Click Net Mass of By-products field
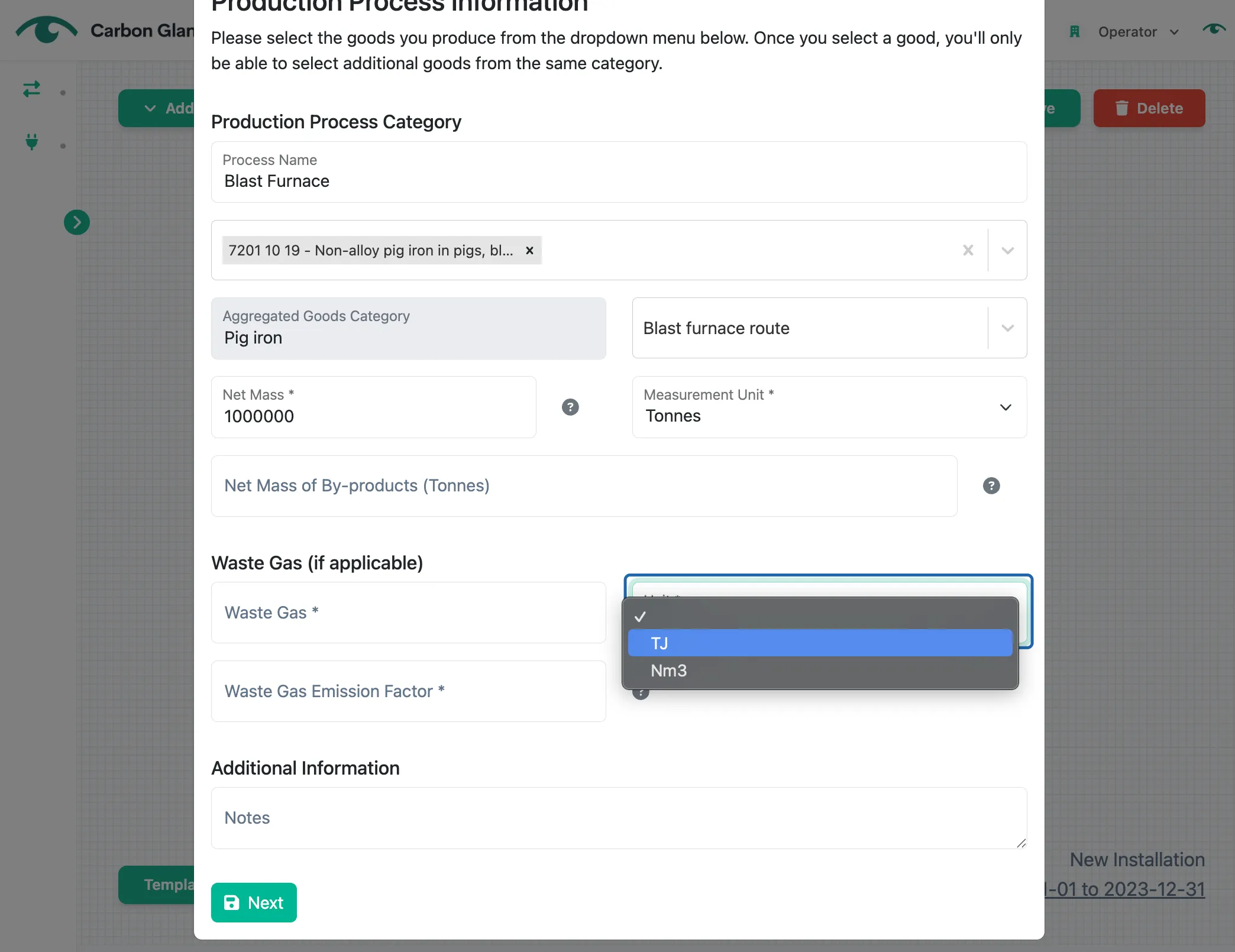Viewport: 1235px width, 952px height. point(584,485)
